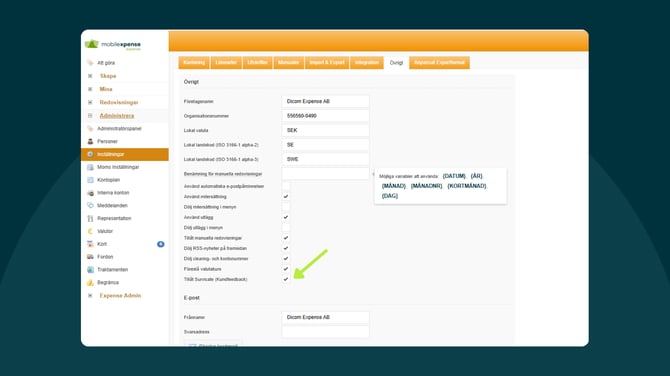Click the blue badge next to Kort

(x=161, y=244)
